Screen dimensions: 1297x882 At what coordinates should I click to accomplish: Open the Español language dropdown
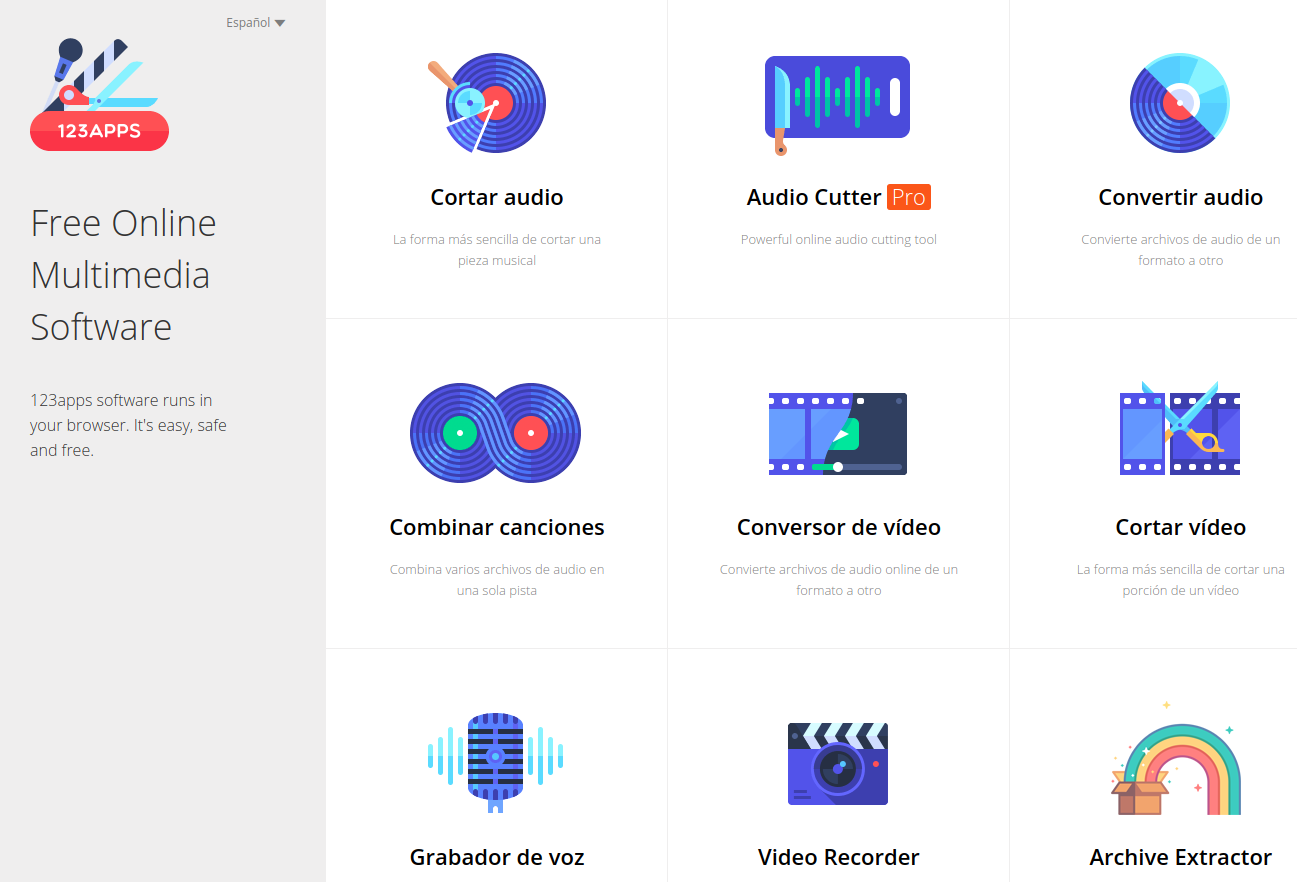click(x=255, y=23)
